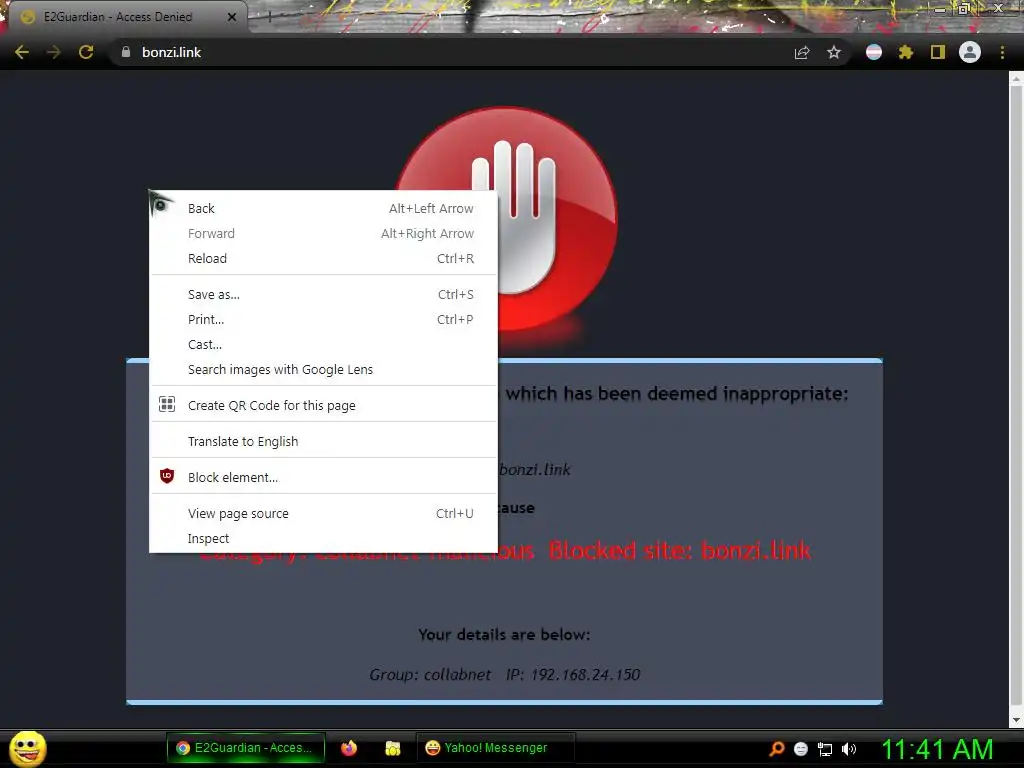Toggle the browser side panel icon
The image size is (1024, 768).
tap(938, 52)
